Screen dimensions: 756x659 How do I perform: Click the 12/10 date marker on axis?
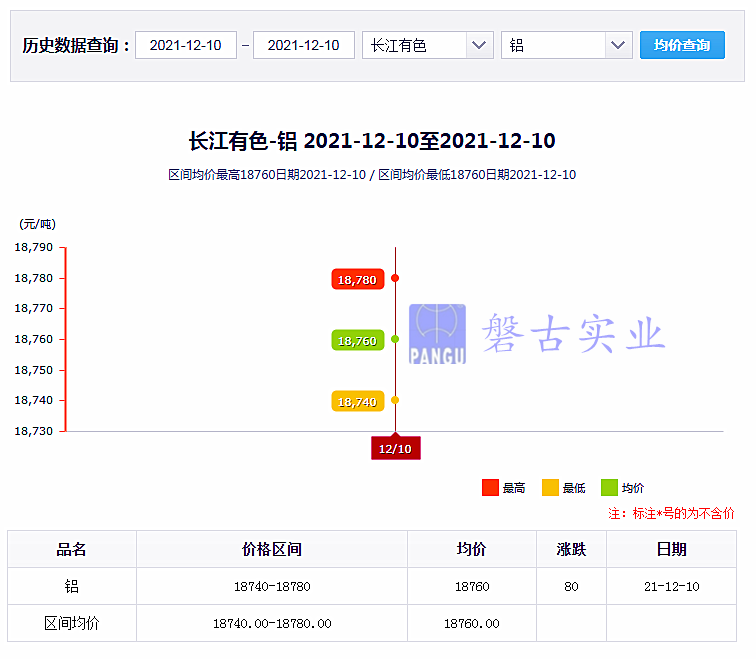(x=395, y=448)
